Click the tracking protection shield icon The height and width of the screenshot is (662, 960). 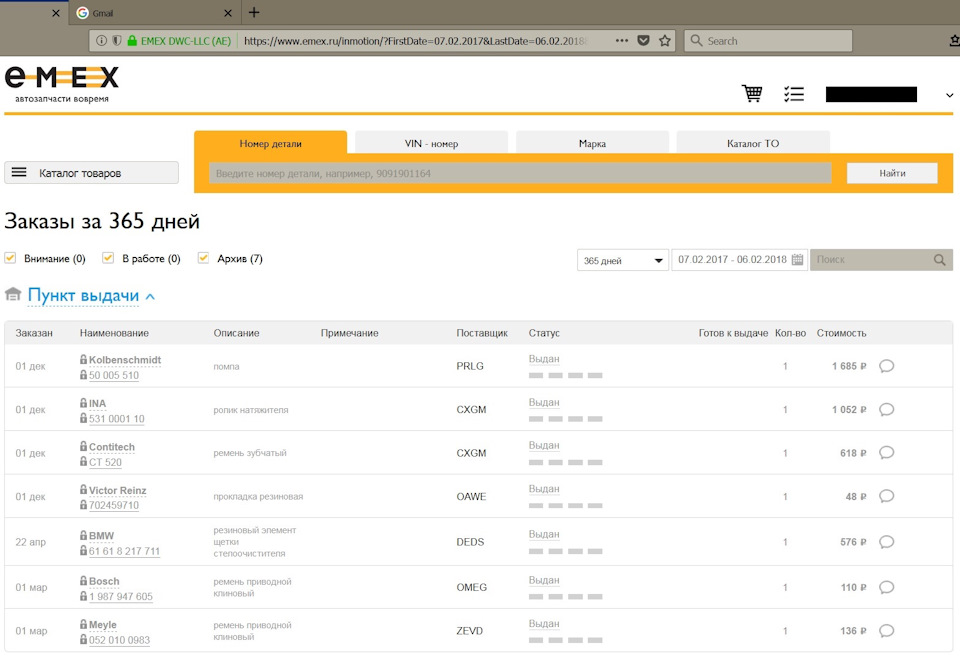pos(116,40)
